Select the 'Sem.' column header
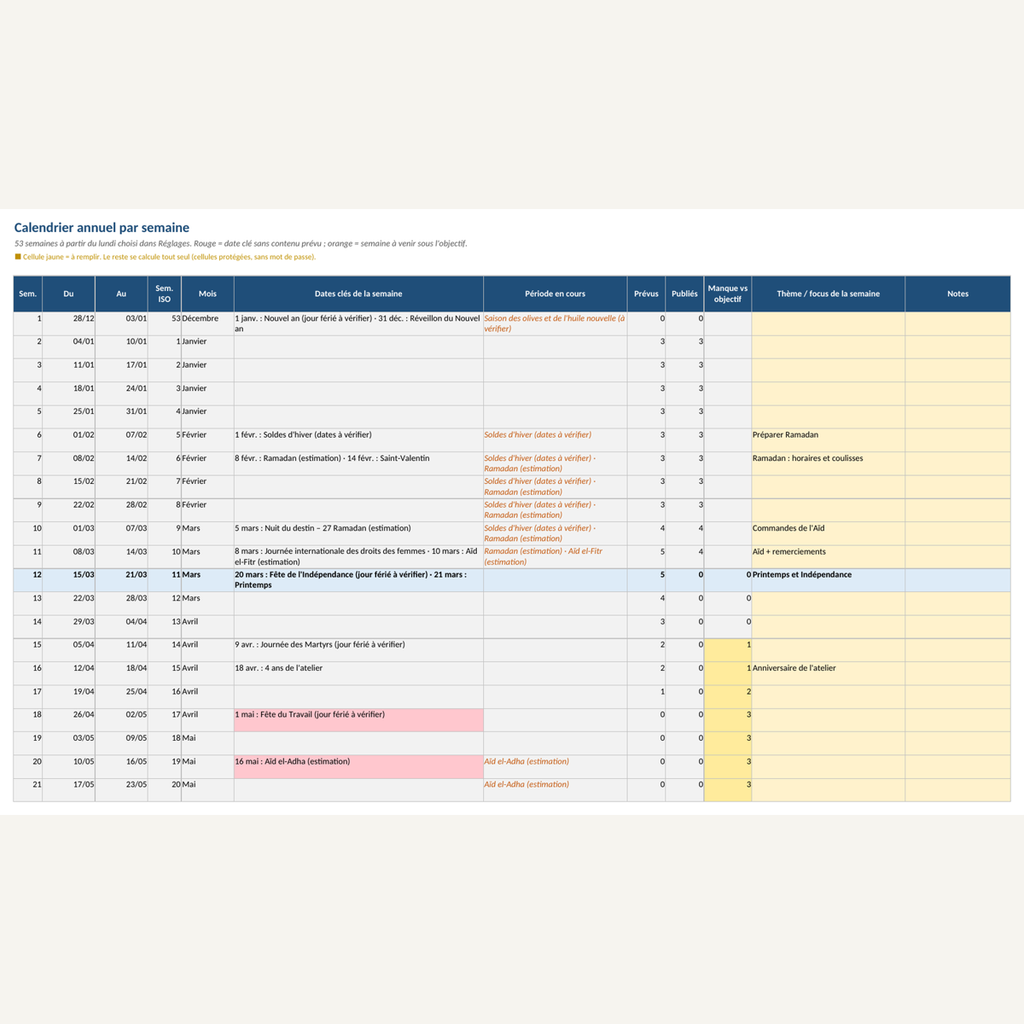Screen dimensions: 1024x1024 tap(28, 294)
